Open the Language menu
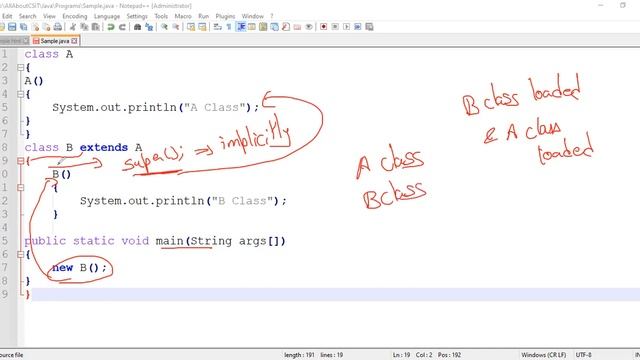Image resolution: width=640 pixels, height=360 pixels. (x=107, y=16)
